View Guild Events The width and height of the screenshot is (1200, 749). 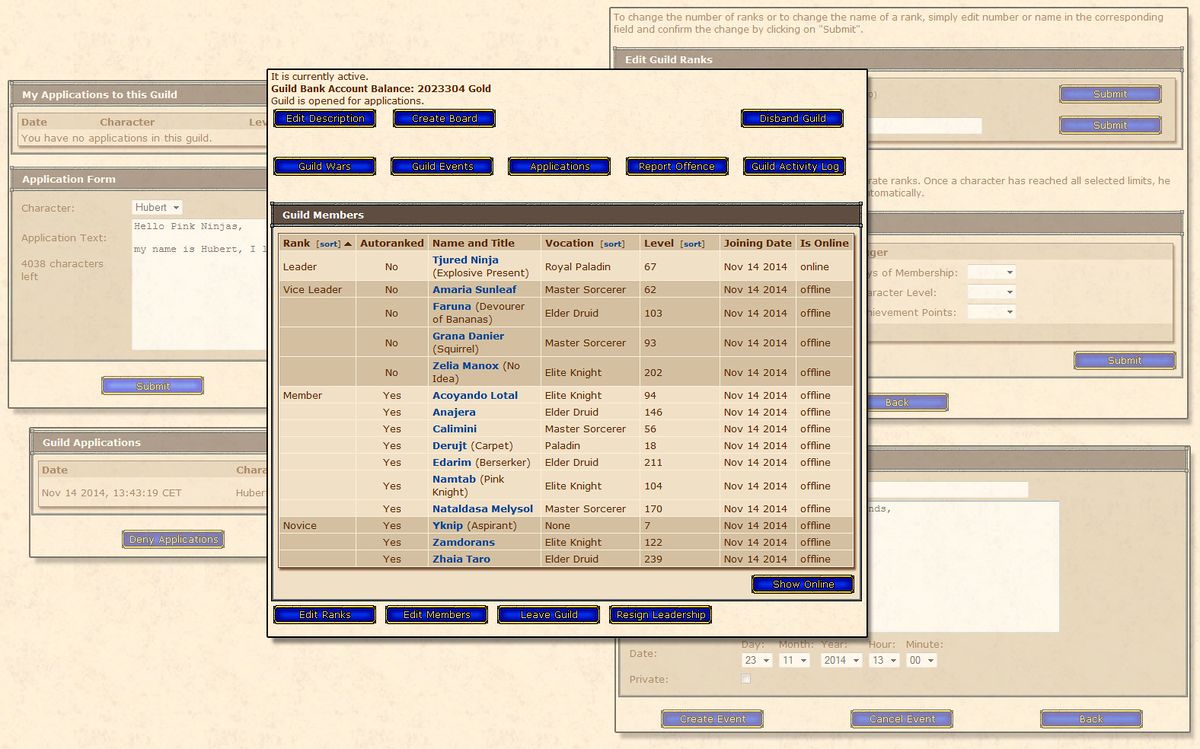441,166
